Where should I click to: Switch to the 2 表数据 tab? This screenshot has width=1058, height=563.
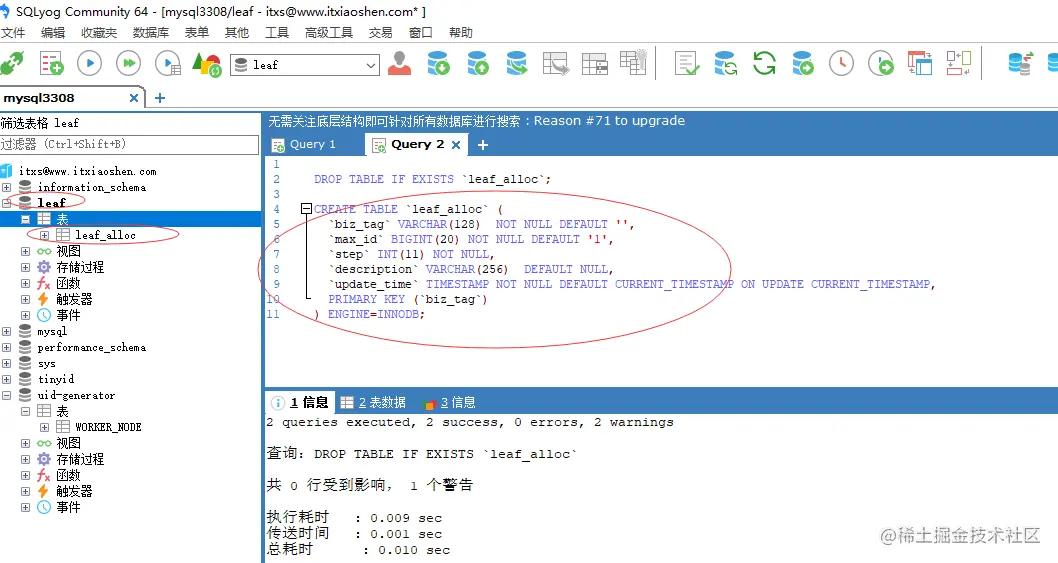[x=373, y=402]
